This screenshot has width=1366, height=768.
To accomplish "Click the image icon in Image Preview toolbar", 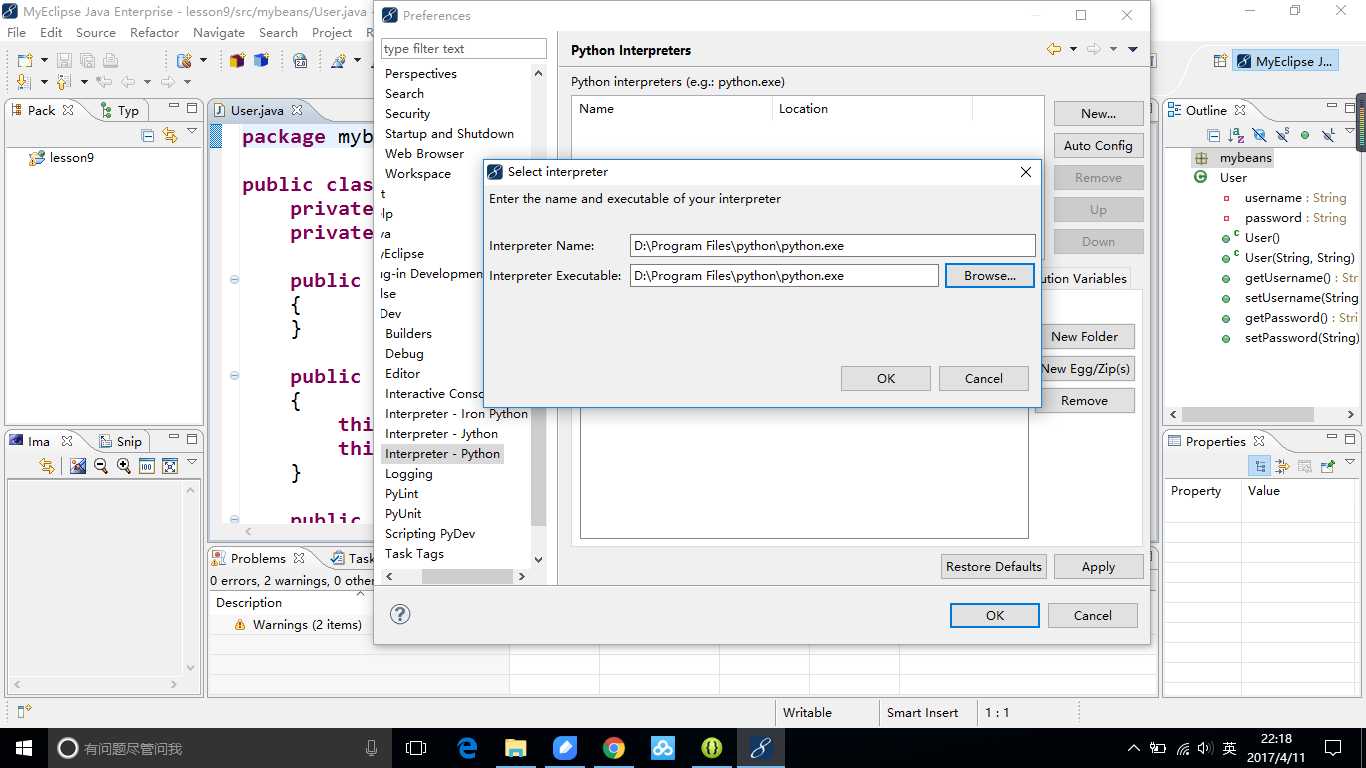I will (78, 466).
